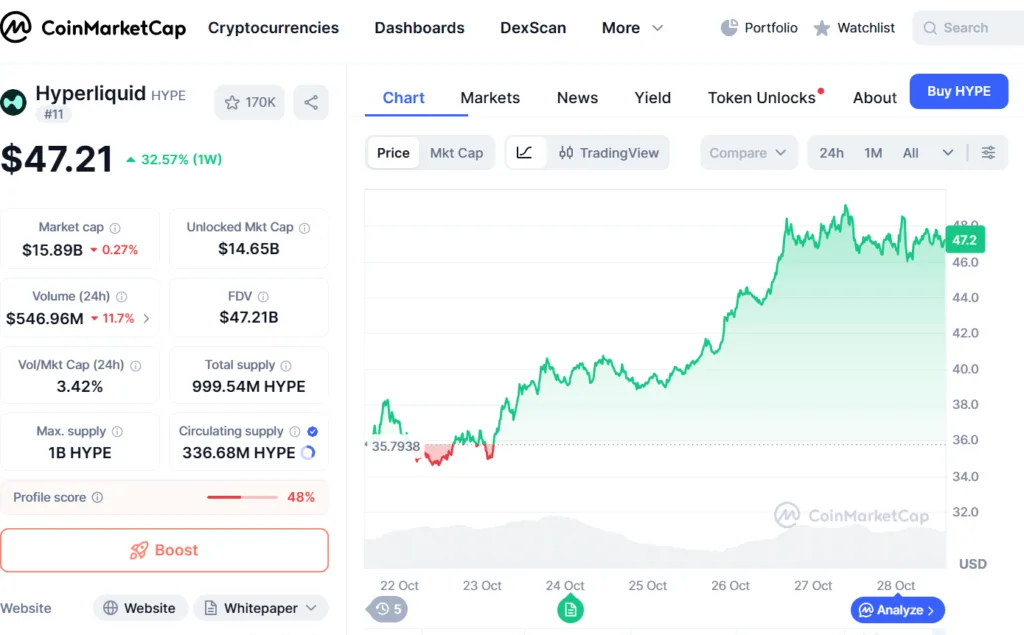This screenshot has height=635, width=1024.
Task: Click the Profile score progress bar
Action: [242, 497]
